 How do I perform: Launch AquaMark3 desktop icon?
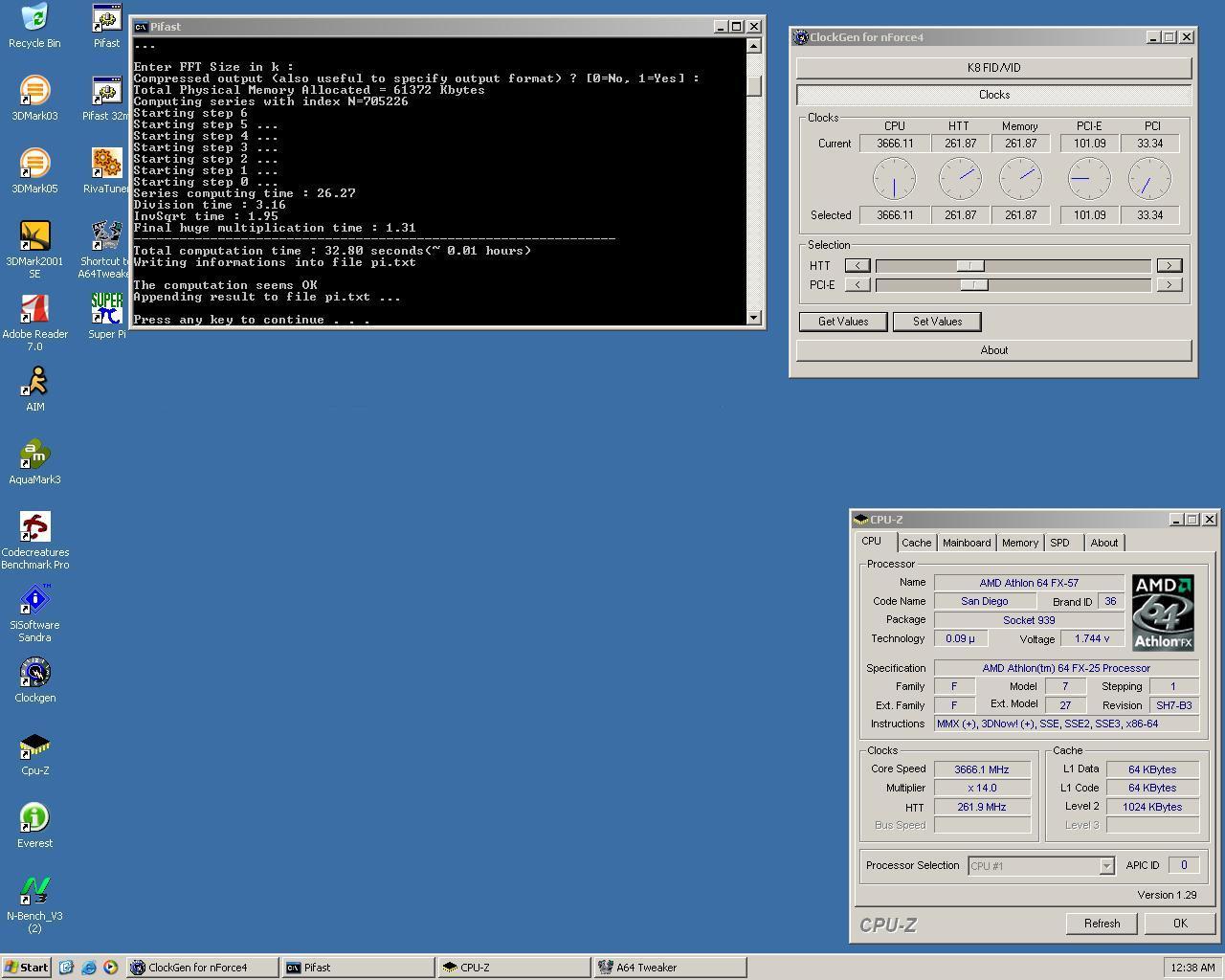pyautogui.click(x=34, y=462)
